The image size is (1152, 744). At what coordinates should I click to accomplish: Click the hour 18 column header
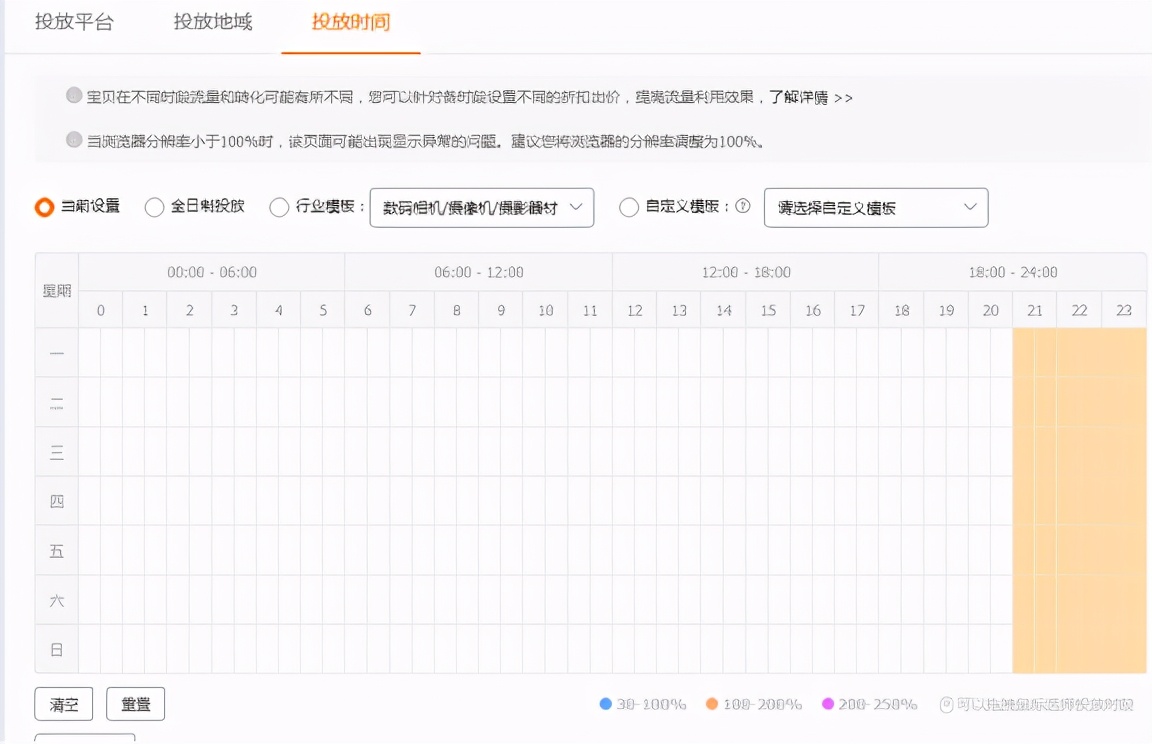(x=901, y=310)
